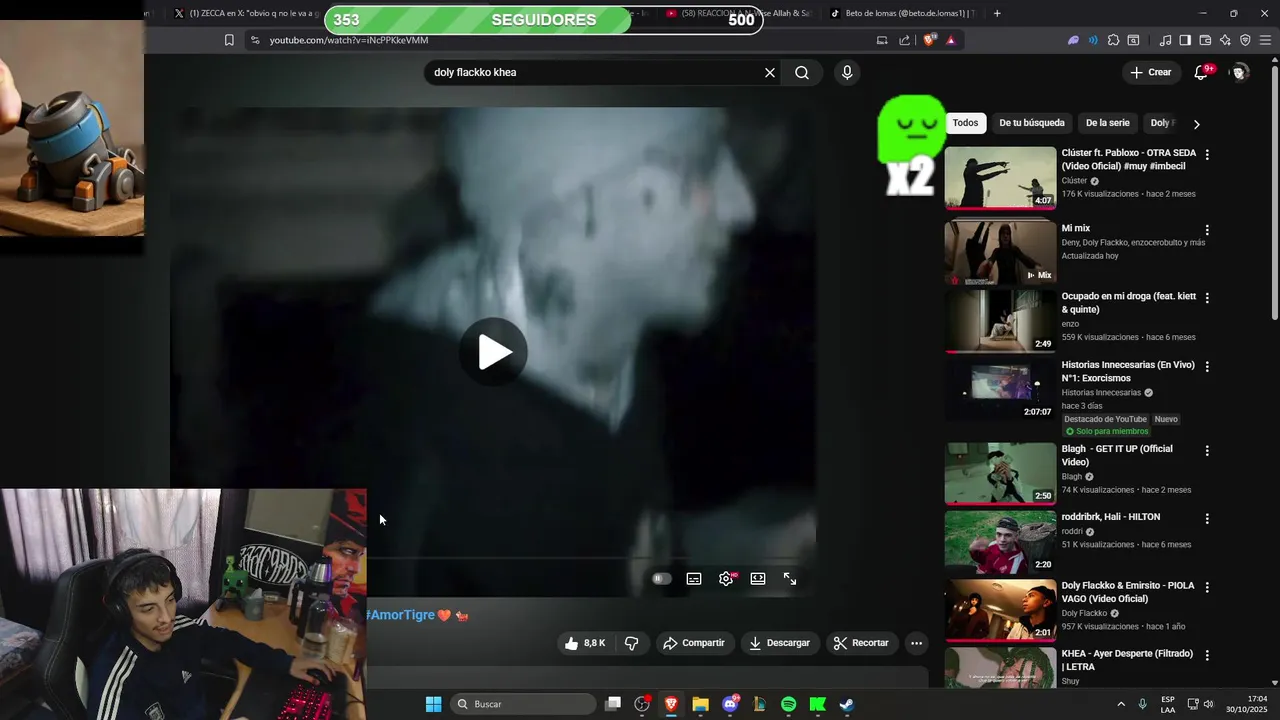Open the #AmorTigre hashtag link

pos(400,615)
